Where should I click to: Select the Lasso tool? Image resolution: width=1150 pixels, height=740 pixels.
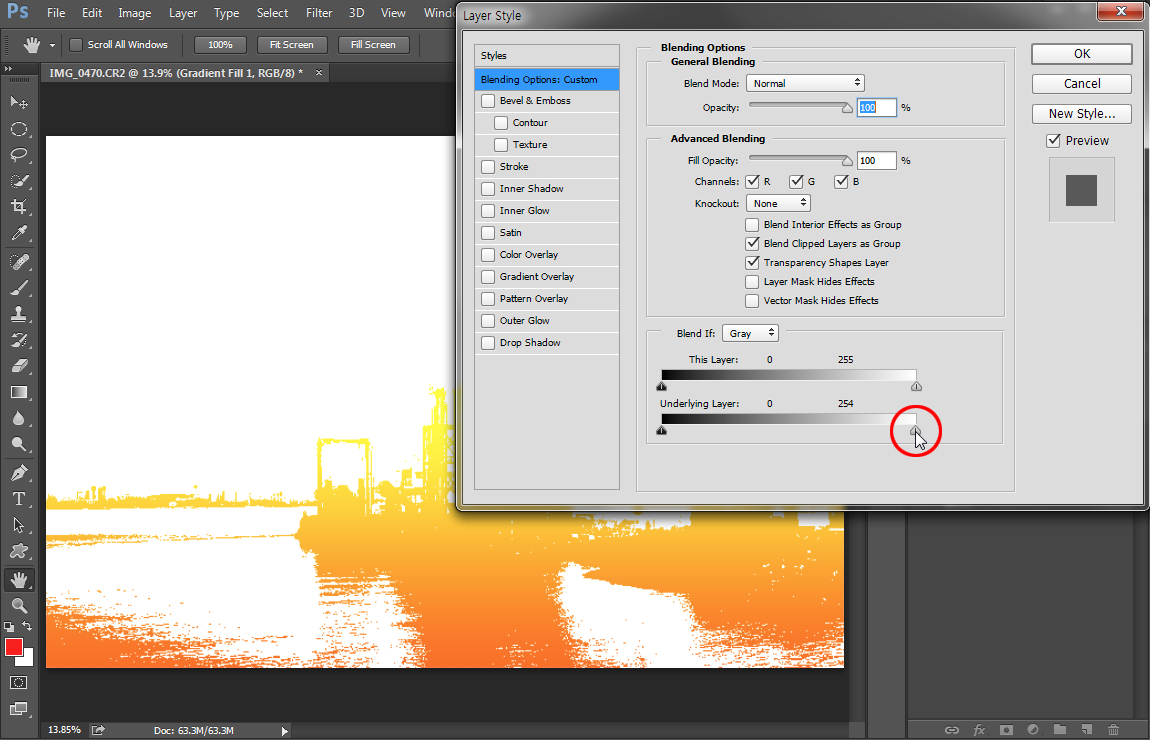[x=19, y=155]
